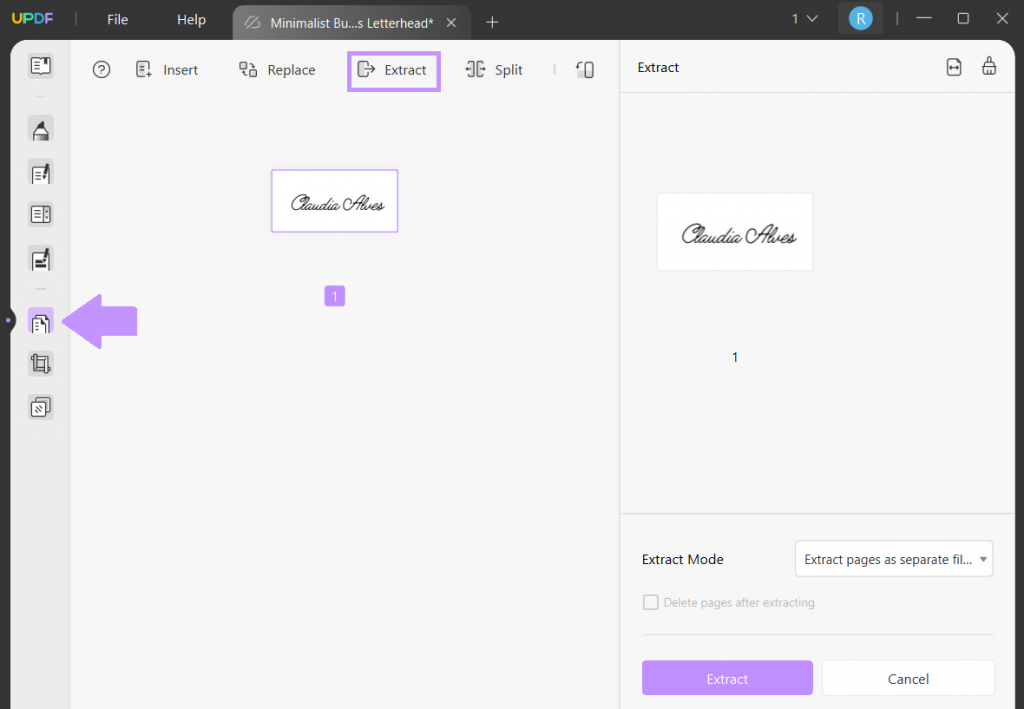The width and height of the screenshot is (1024, 709).
Task: Open the Extract Mode dropdown
Action: [893, 558]
